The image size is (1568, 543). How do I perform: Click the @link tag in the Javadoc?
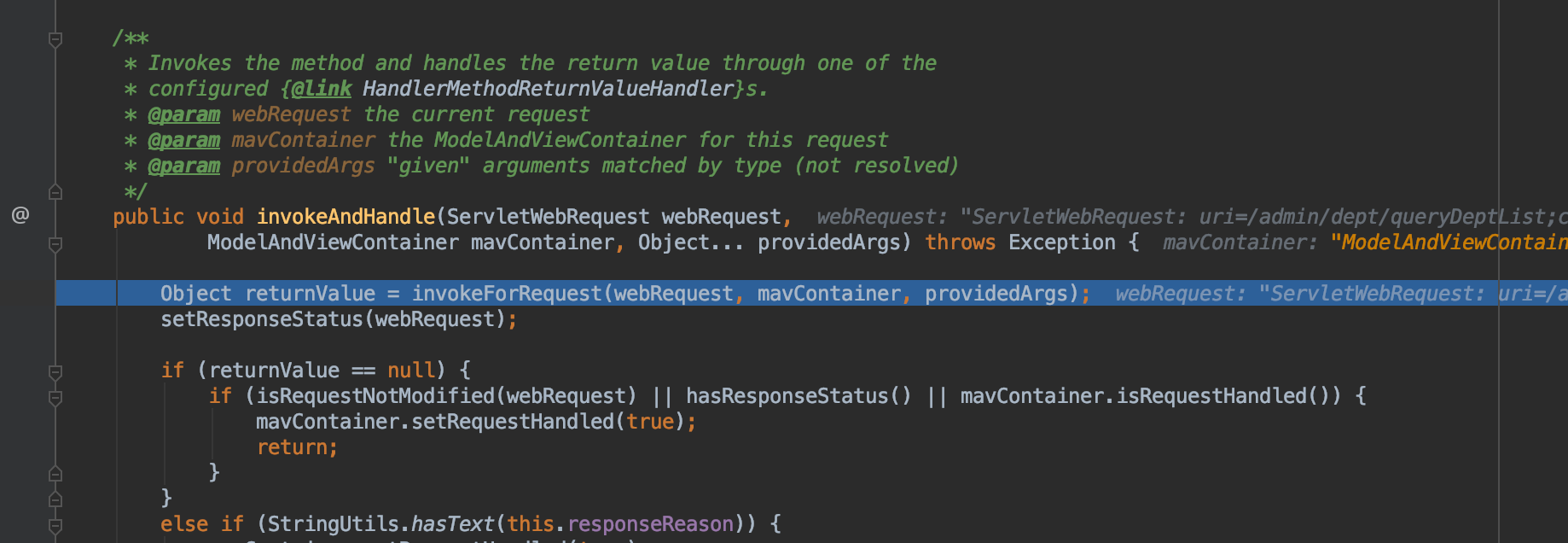pyautogui.click(x=321, y=89)
